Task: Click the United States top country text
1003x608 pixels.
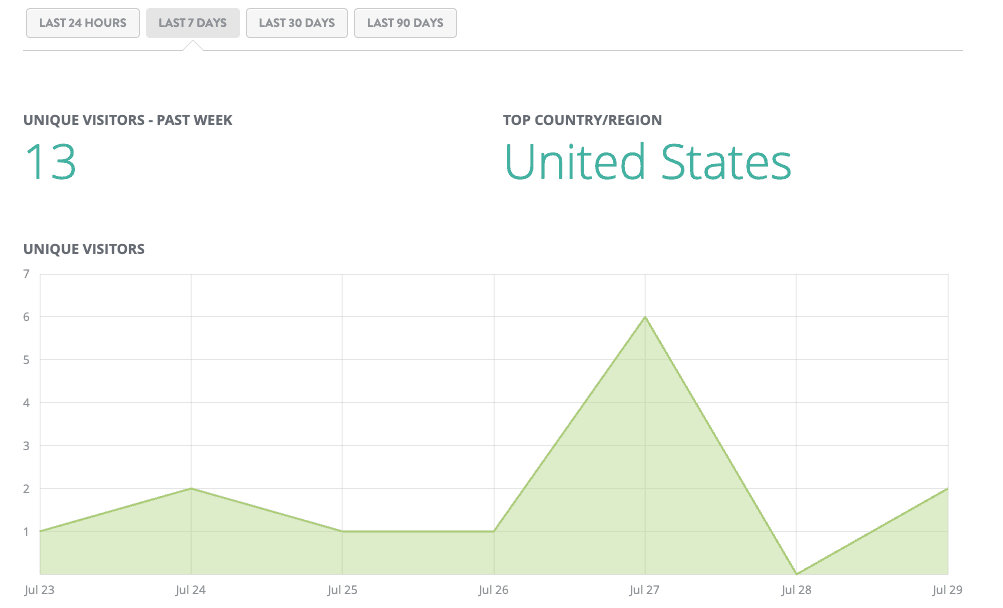Action: (647, 162)
